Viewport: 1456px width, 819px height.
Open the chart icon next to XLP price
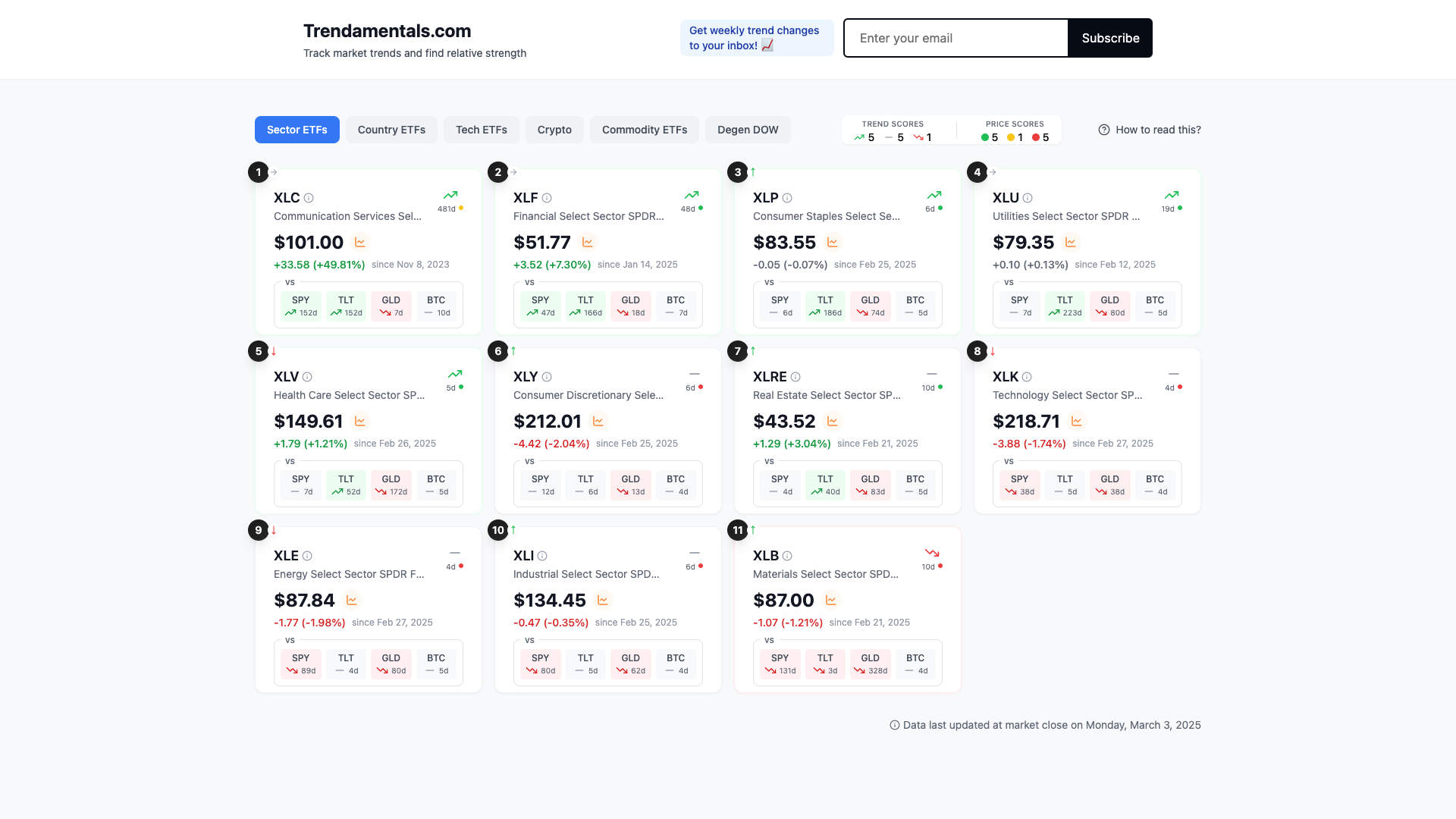(x=832, y=243)
